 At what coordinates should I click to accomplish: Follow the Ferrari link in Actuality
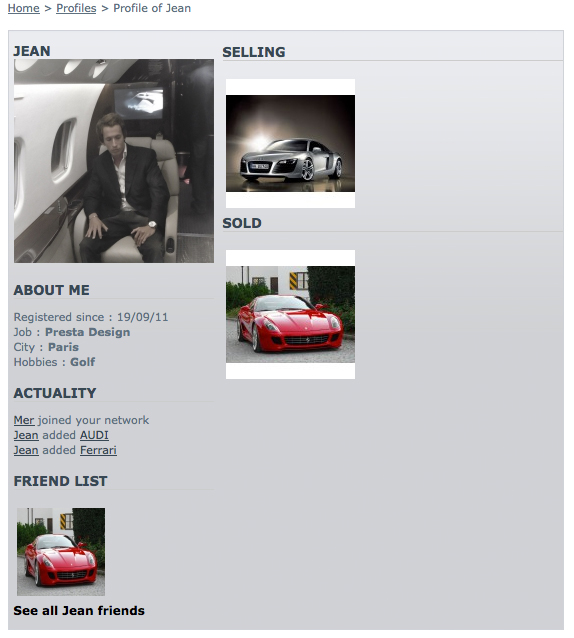[x=98, y=450]
